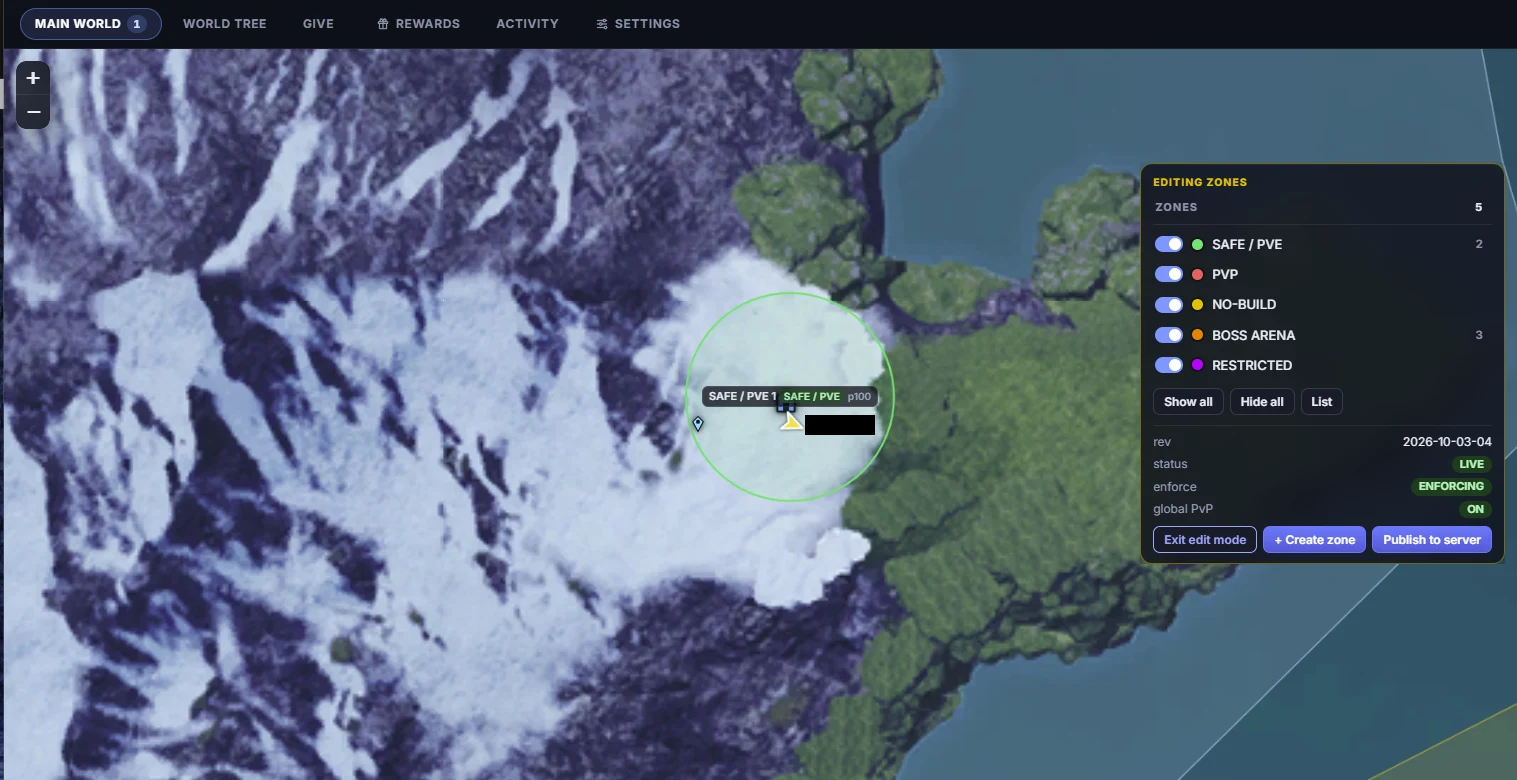Screen dimensions: 1517x780
Task: Go to the ACTIVITY tab
Action: [527, 23]
